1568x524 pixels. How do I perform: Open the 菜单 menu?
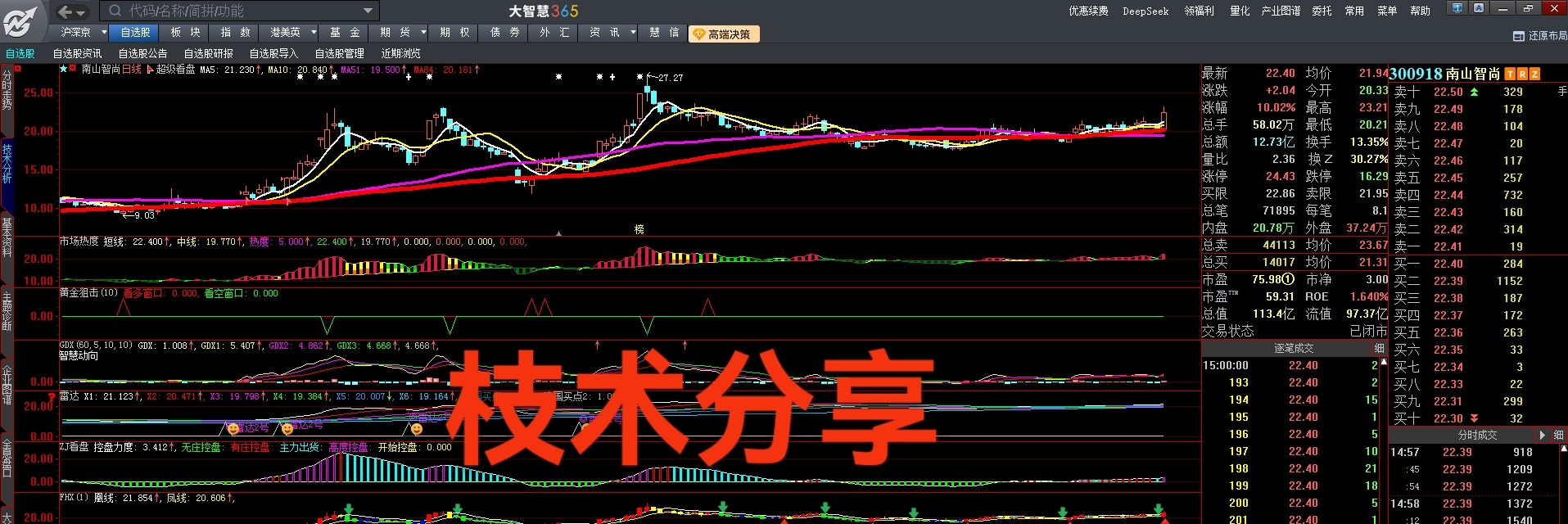pos(1387,11)
